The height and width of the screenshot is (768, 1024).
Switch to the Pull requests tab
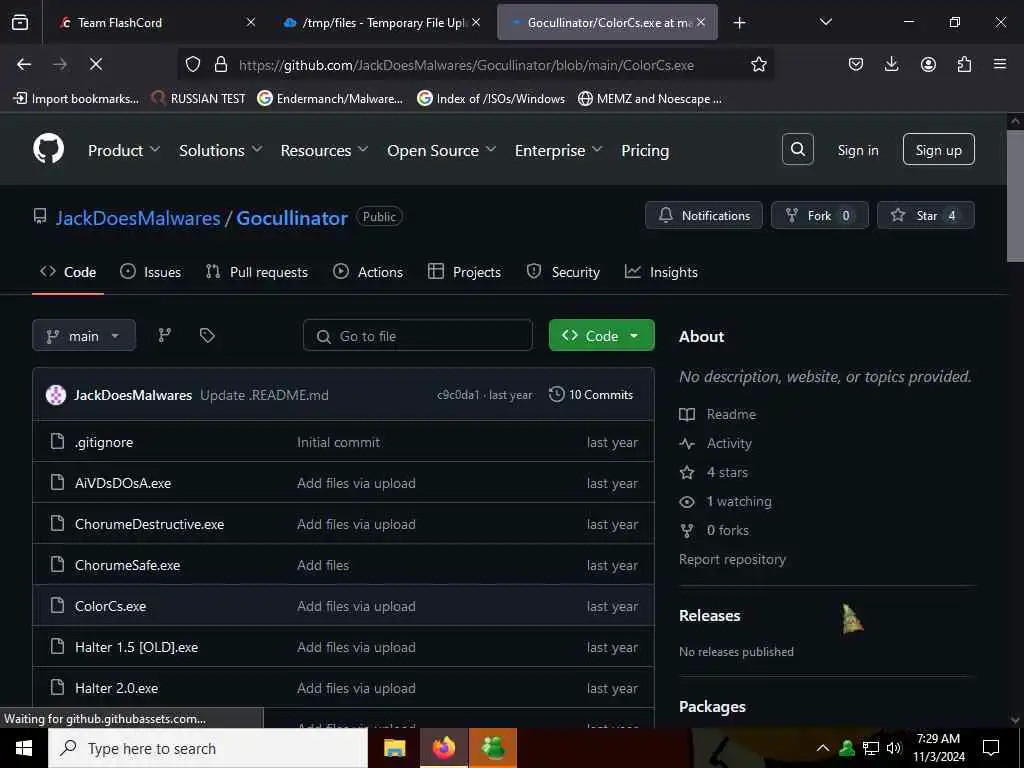coord(257,272)
